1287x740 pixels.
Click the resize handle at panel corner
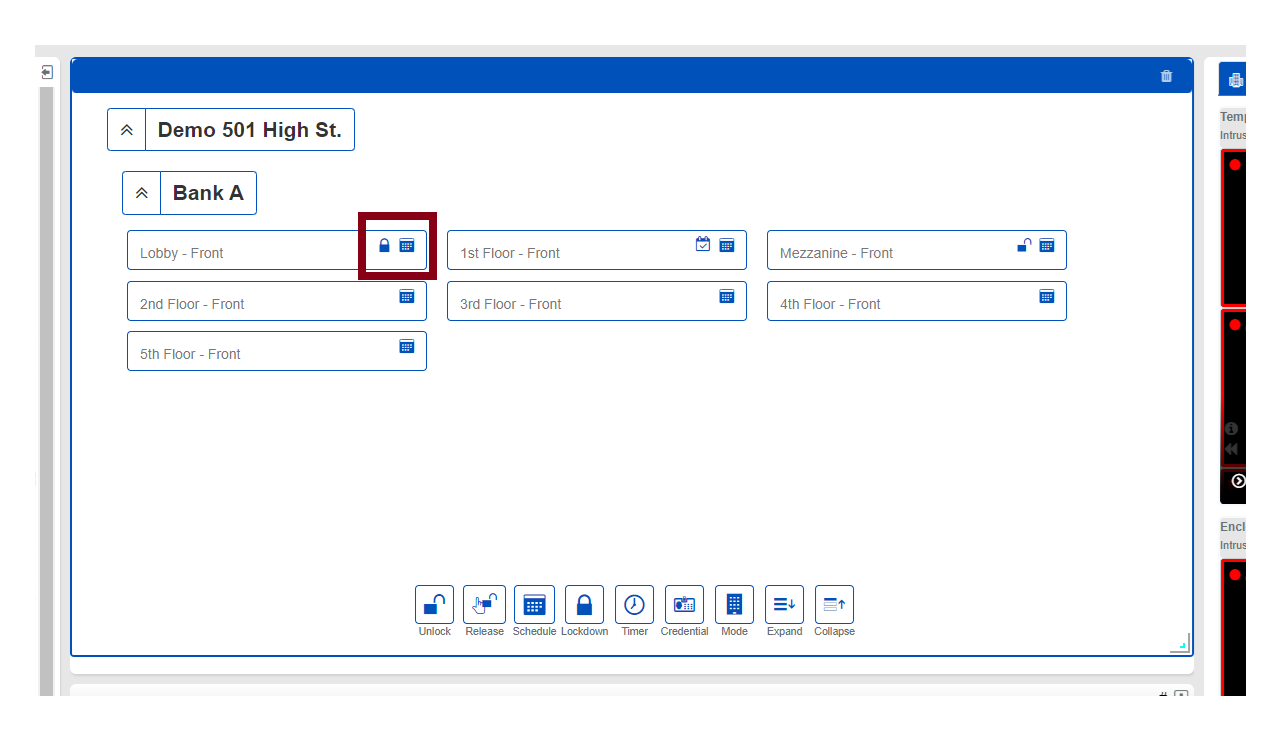pyautogui.click(x=1181, y=644)
